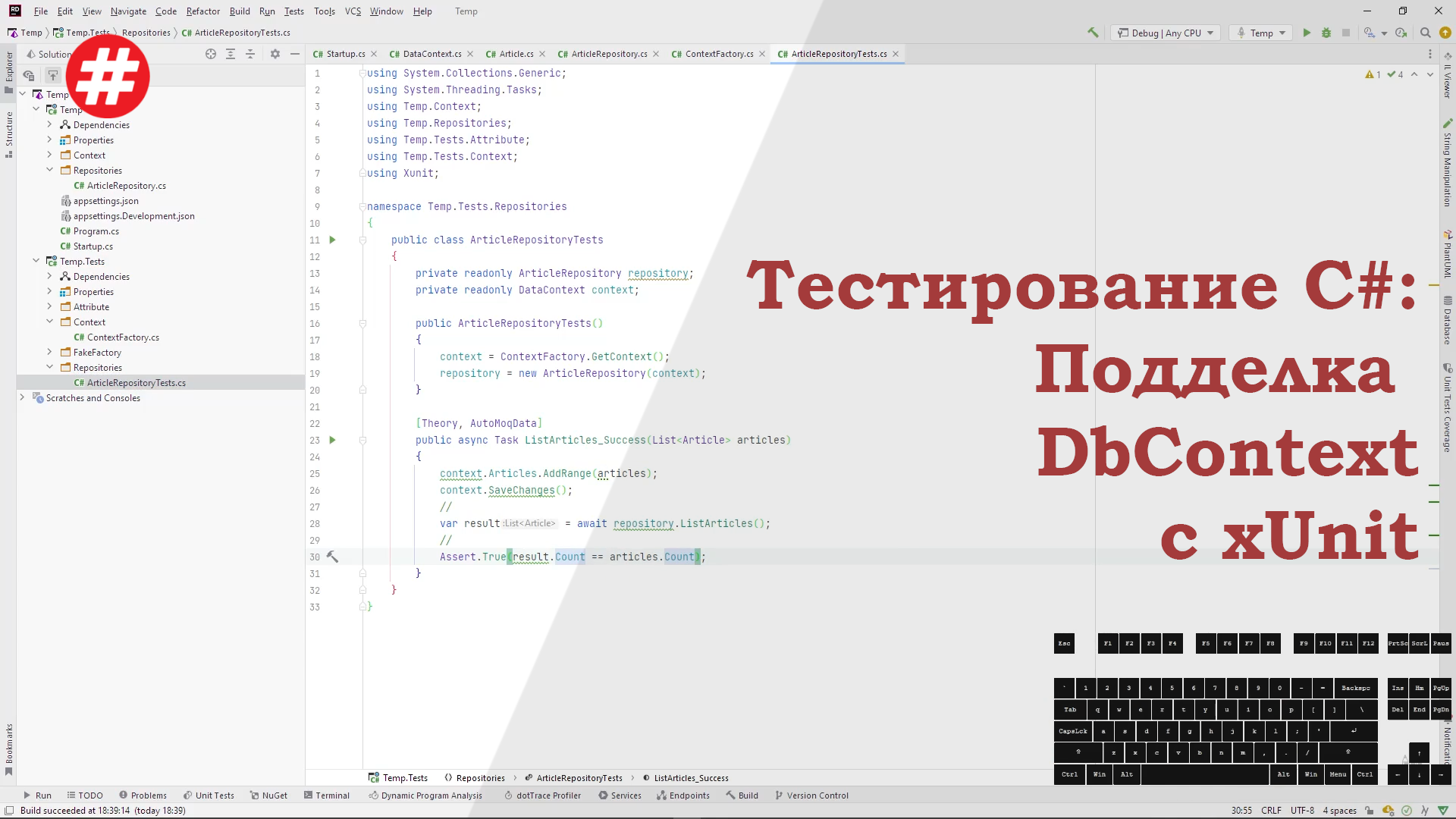Start debugging using the bug icon
Image resolution: width=1456 pixels, height=819 pixels.
tap(1326, 33)
